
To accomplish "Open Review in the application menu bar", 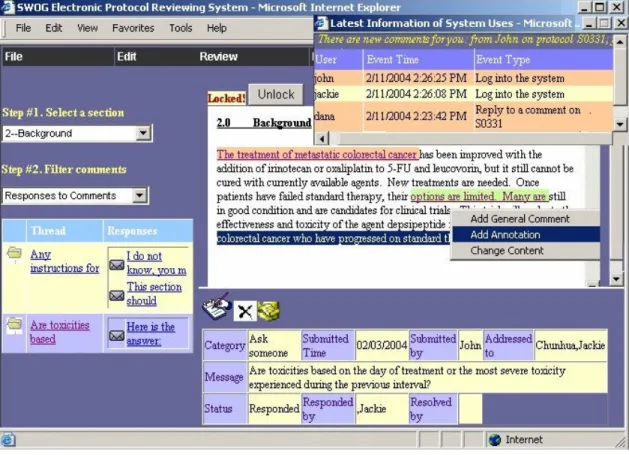I will click(219, 57).
